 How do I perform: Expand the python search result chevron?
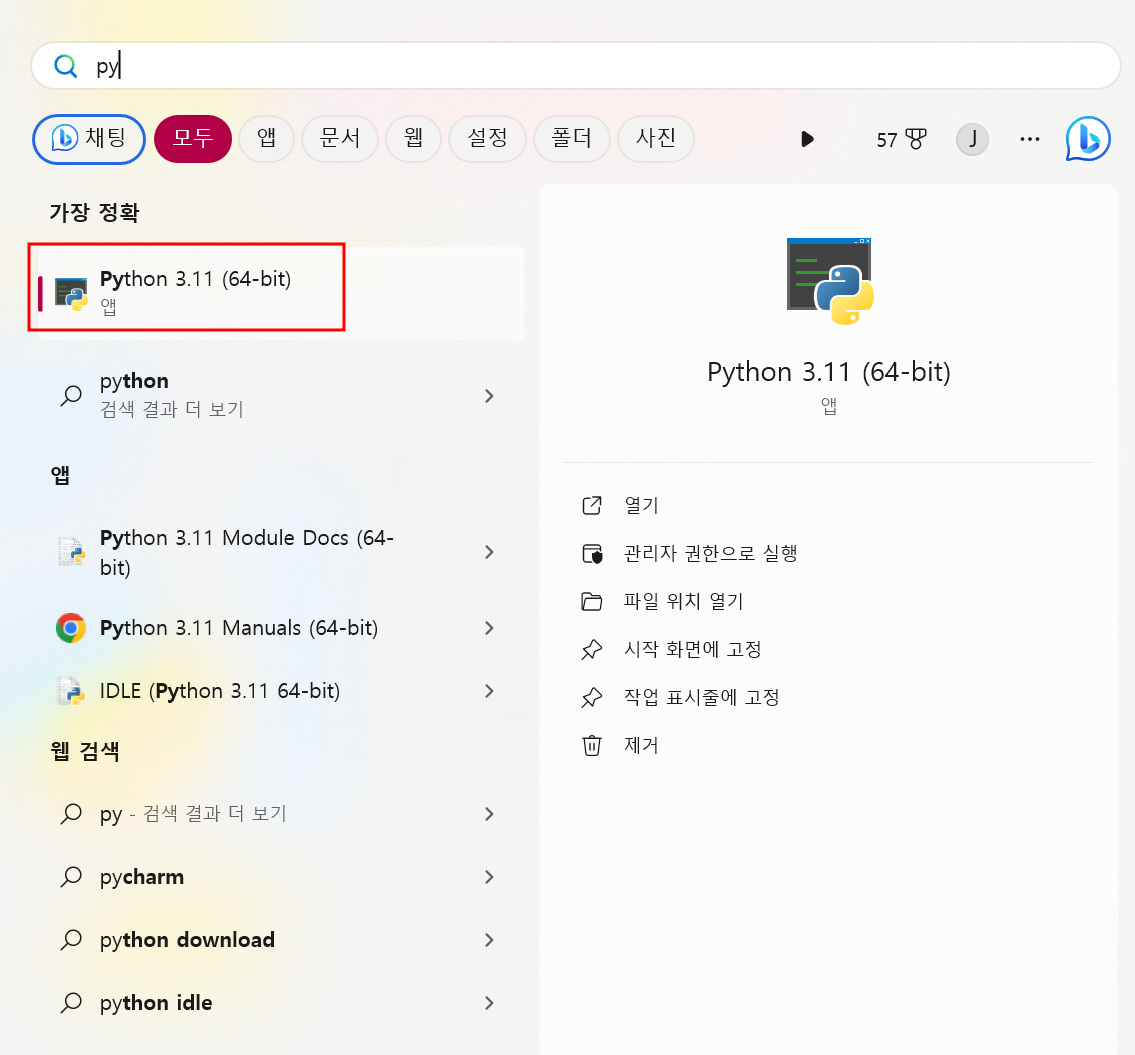[x=489, y=395]
